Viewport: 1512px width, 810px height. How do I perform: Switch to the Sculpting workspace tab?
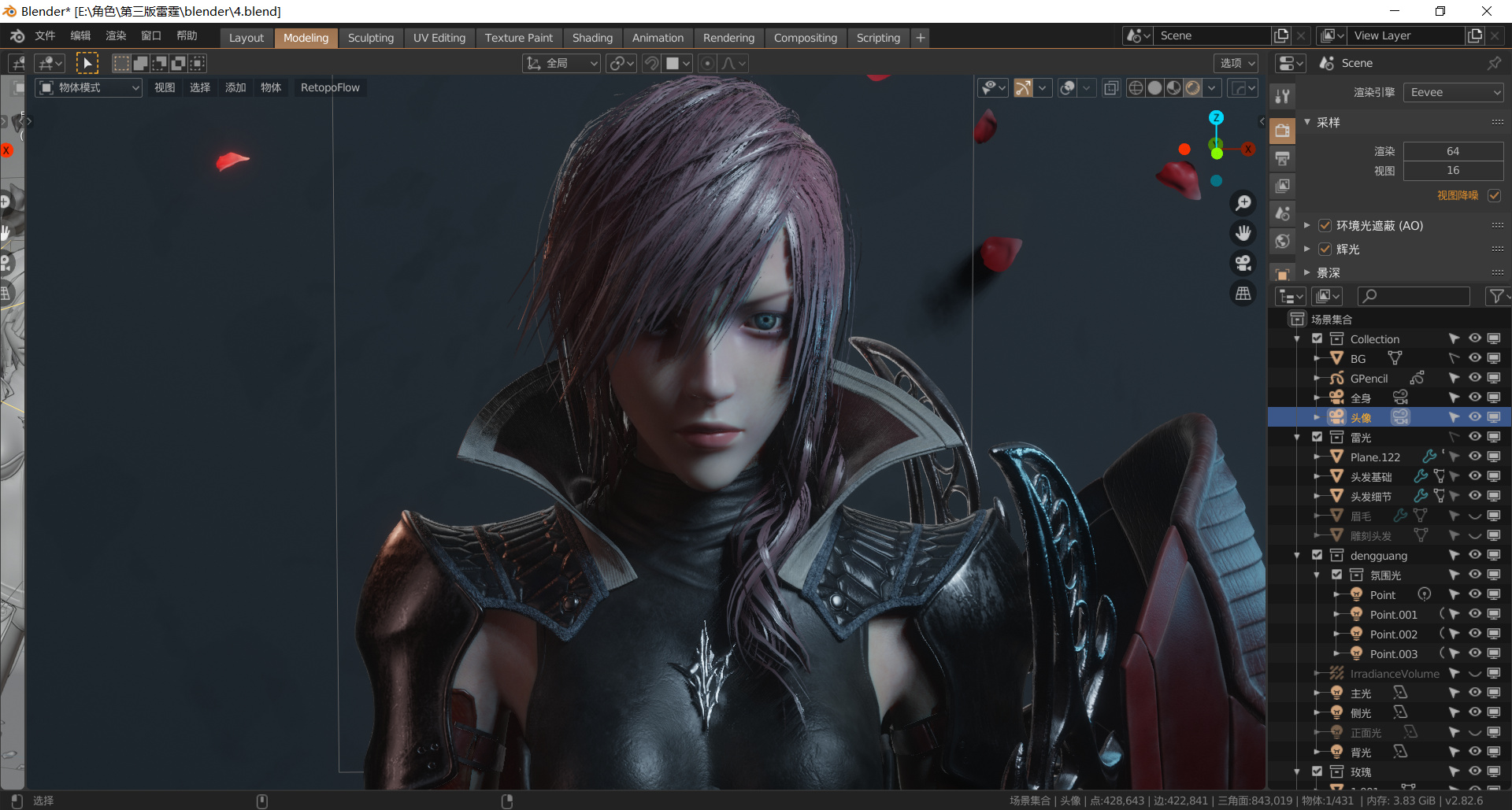click(x=371, y=38)
